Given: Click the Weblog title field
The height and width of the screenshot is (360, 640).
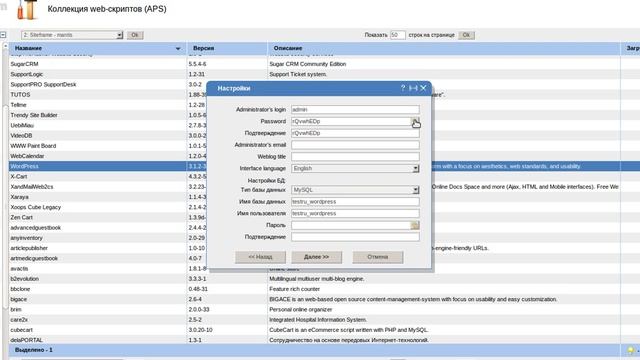Looking at the screenshot, I should click(355, 157).
